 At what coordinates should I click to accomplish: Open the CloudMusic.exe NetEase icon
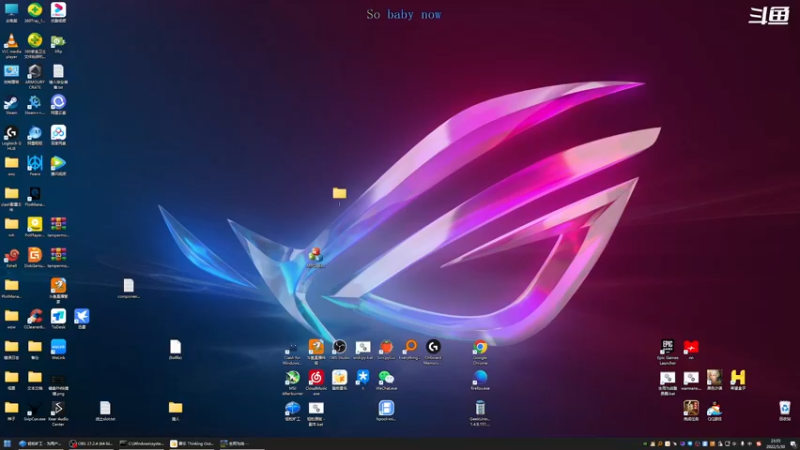(x=316, y=383)
